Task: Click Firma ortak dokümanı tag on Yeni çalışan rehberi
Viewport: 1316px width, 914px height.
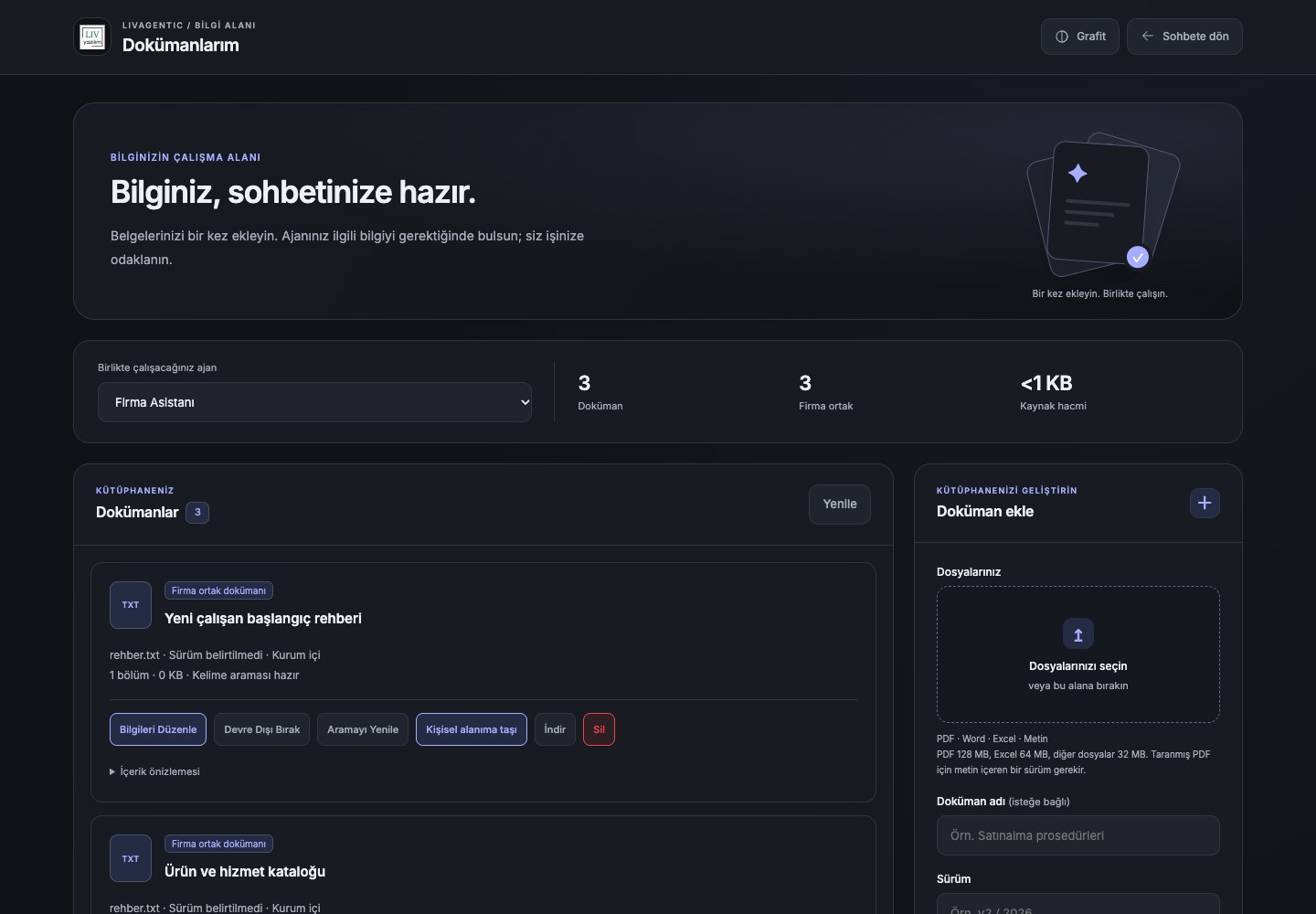Action: 218,590
